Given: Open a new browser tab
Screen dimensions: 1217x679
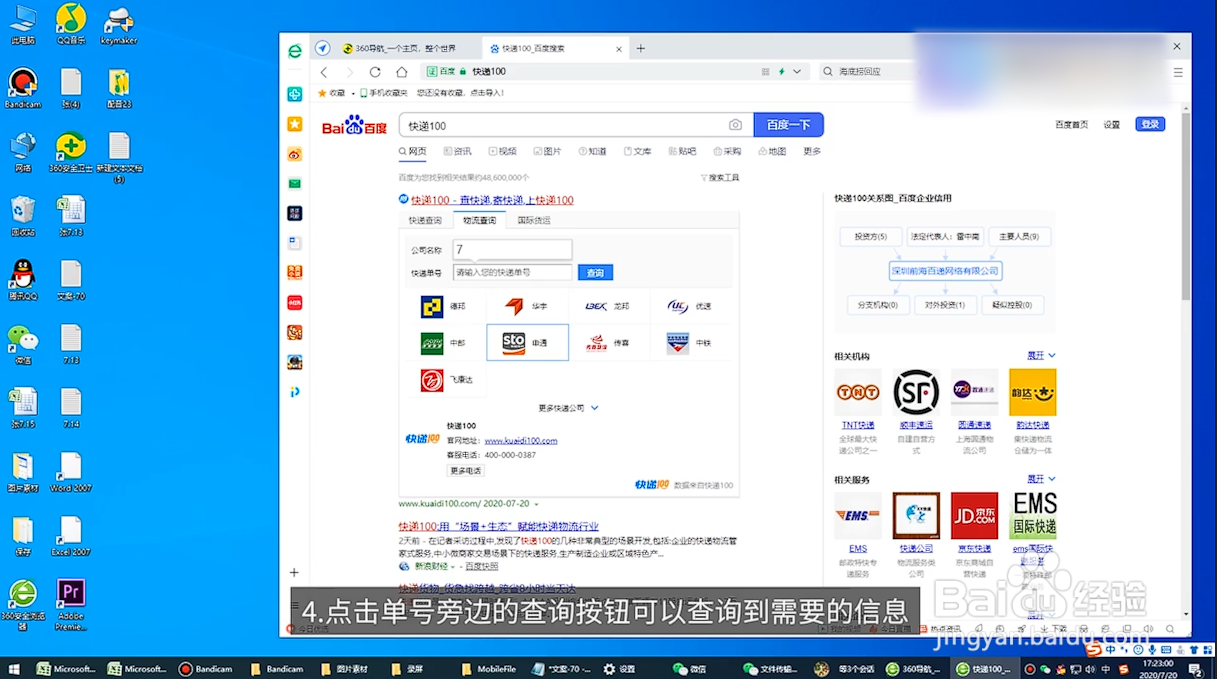Looking at the screenshot, I should [x=641, y=48].
